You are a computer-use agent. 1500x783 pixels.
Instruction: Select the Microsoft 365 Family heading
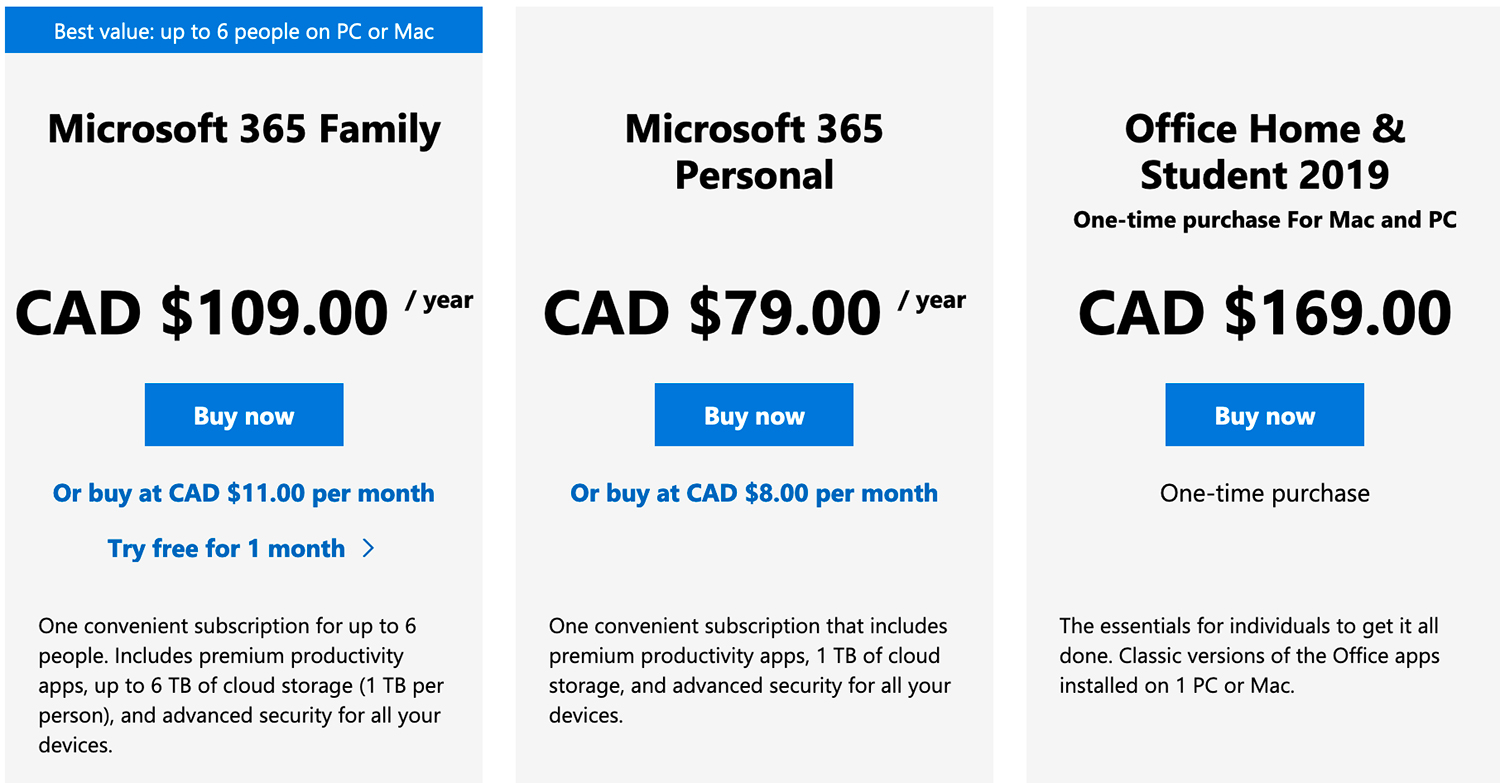pyautogui.click(x=244, y=129)
